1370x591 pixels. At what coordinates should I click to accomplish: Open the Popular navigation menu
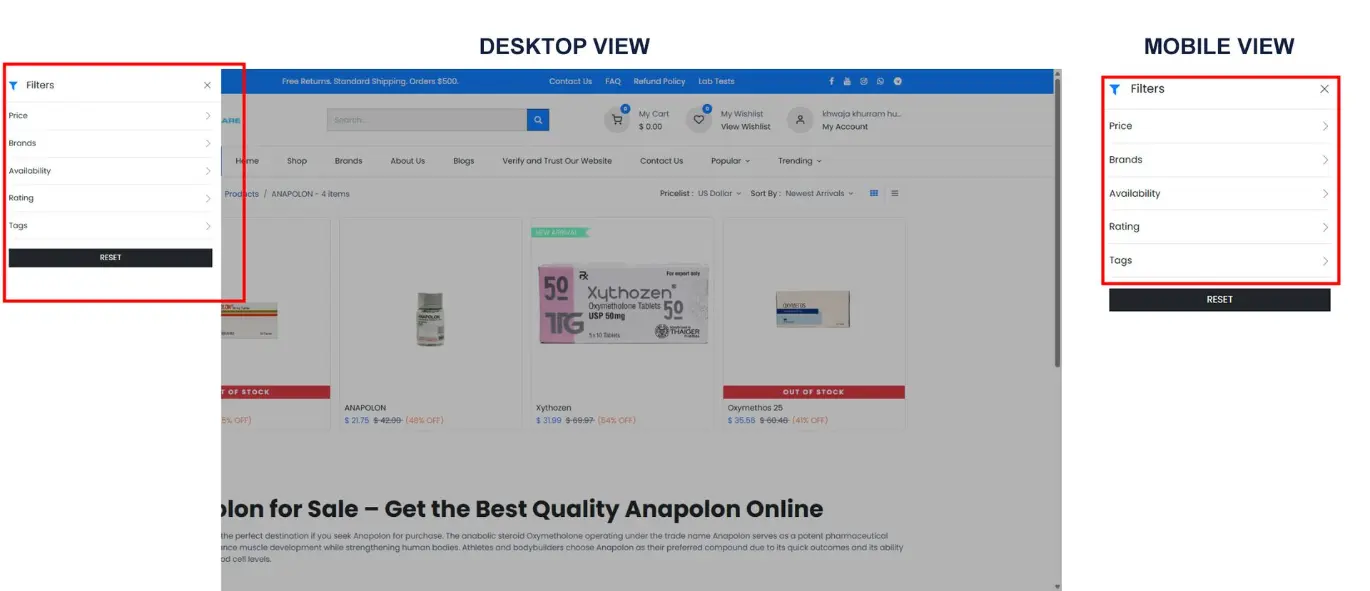point(730,161)
